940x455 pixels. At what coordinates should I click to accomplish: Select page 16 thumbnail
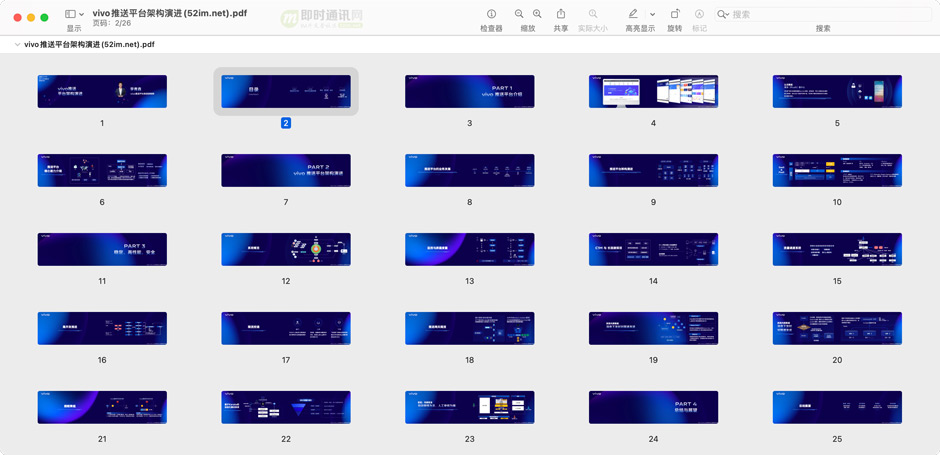102,329
